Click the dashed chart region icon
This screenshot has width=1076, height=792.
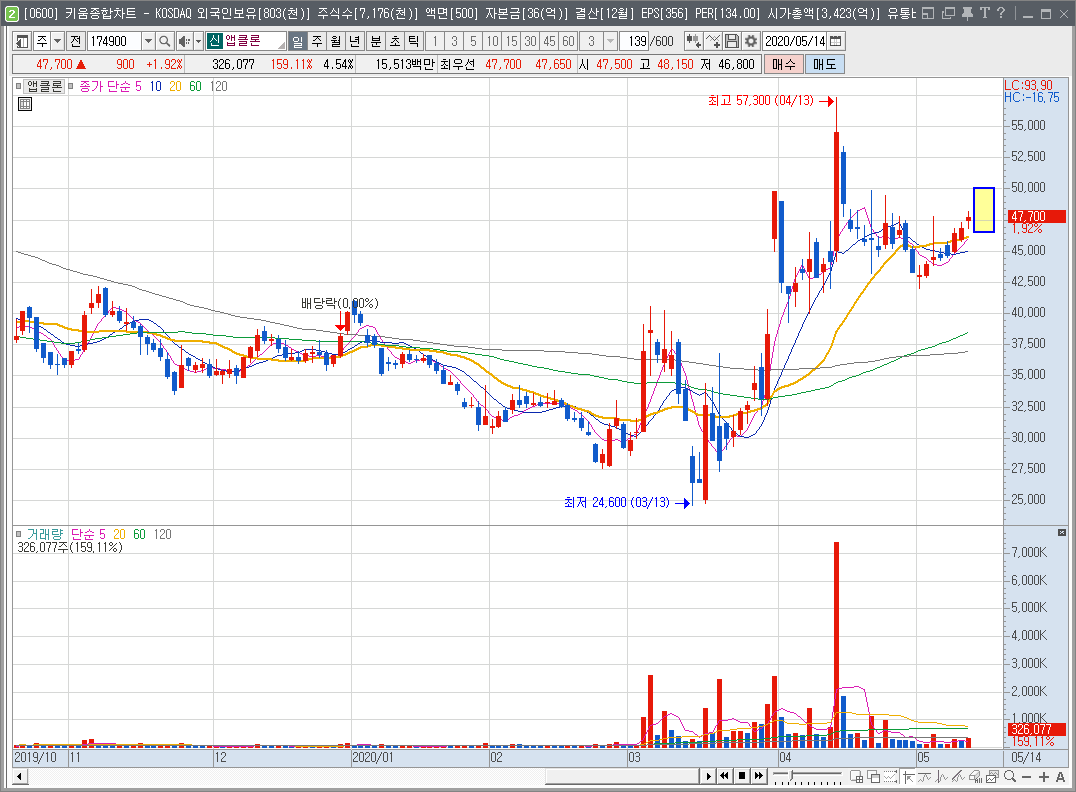point(890,776)
